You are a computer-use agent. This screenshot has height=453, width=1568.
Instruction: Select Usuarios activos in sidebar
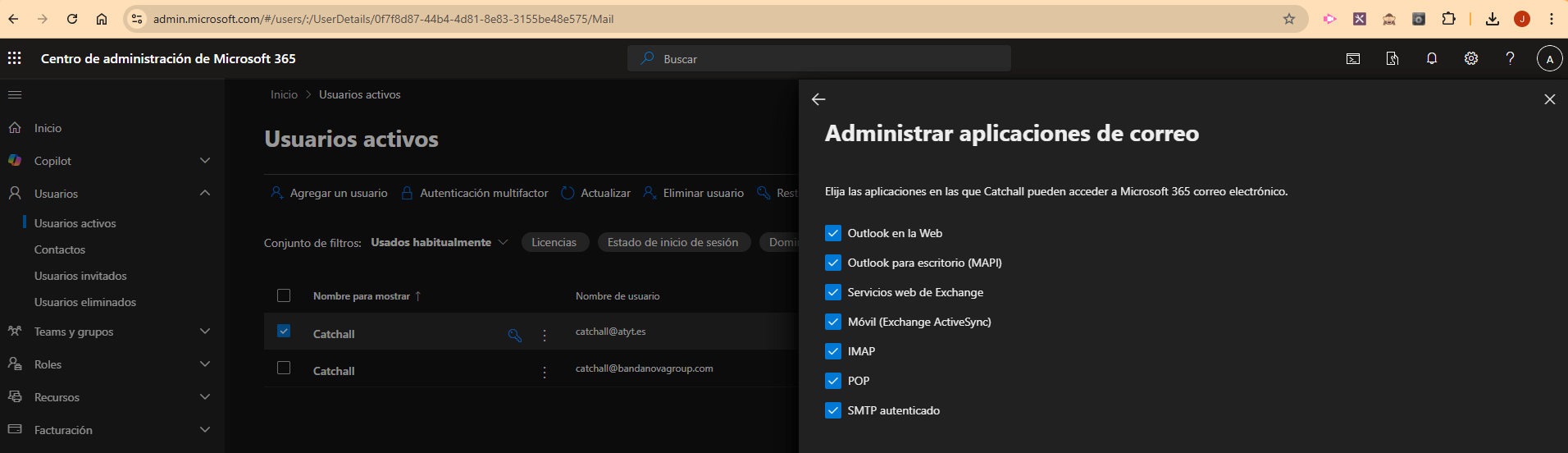click(x=75, y=223)
